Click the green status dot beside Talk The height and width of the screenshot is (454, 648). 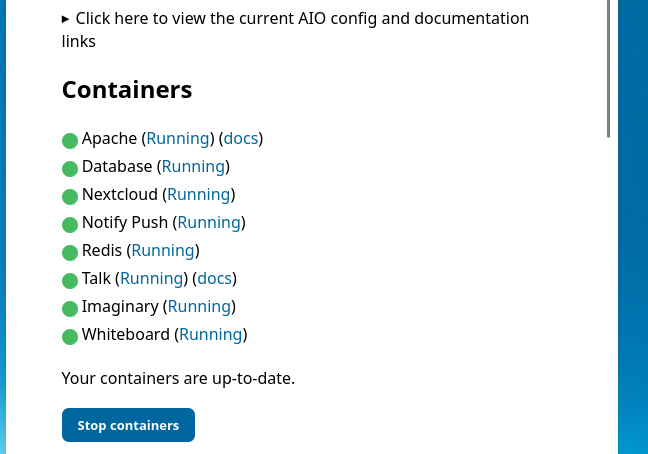[x=70, y=280]
